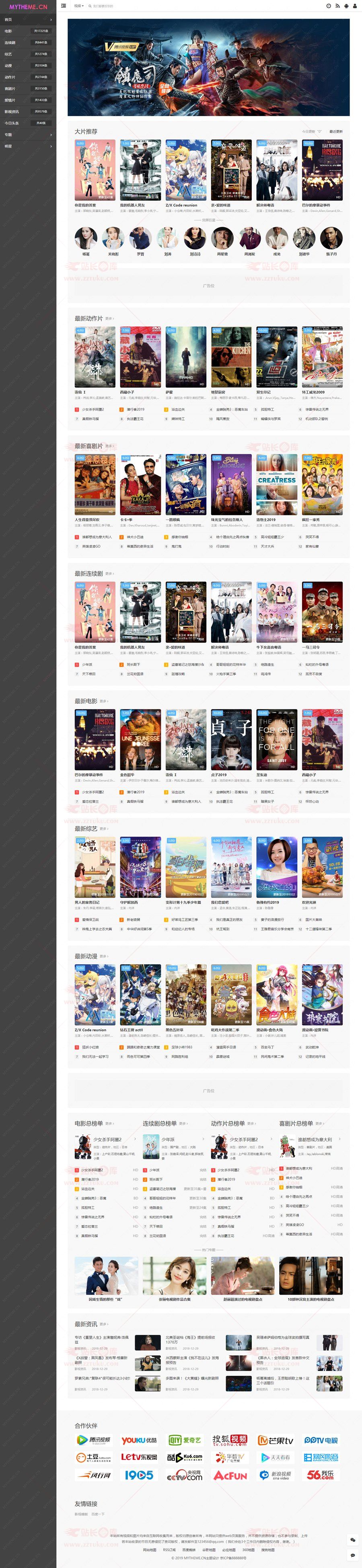Open the iQIYI 爱奇艺 partner logo
The image size is (362, 1568).
(185, 1441)
